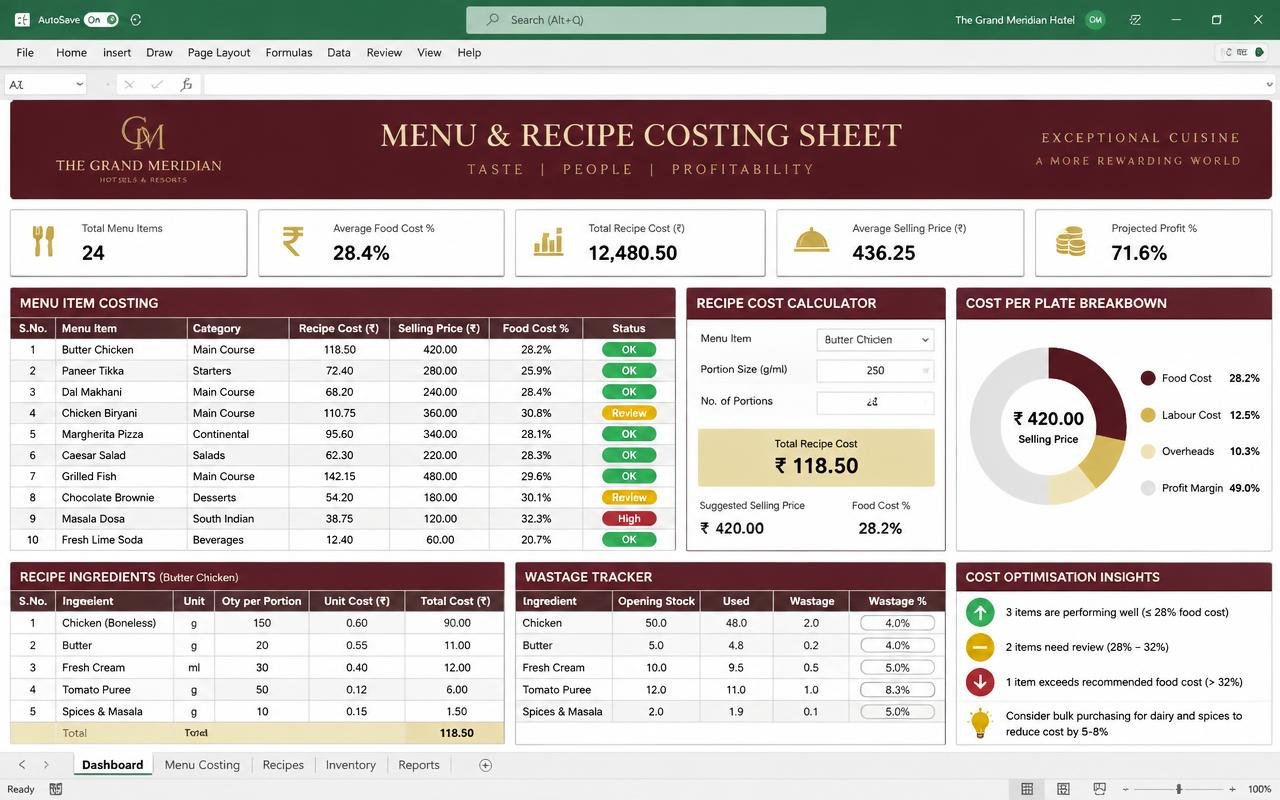Expand the formula bar chevron
Screen dimensions: 1280x800
click(x=1272, y=85)
